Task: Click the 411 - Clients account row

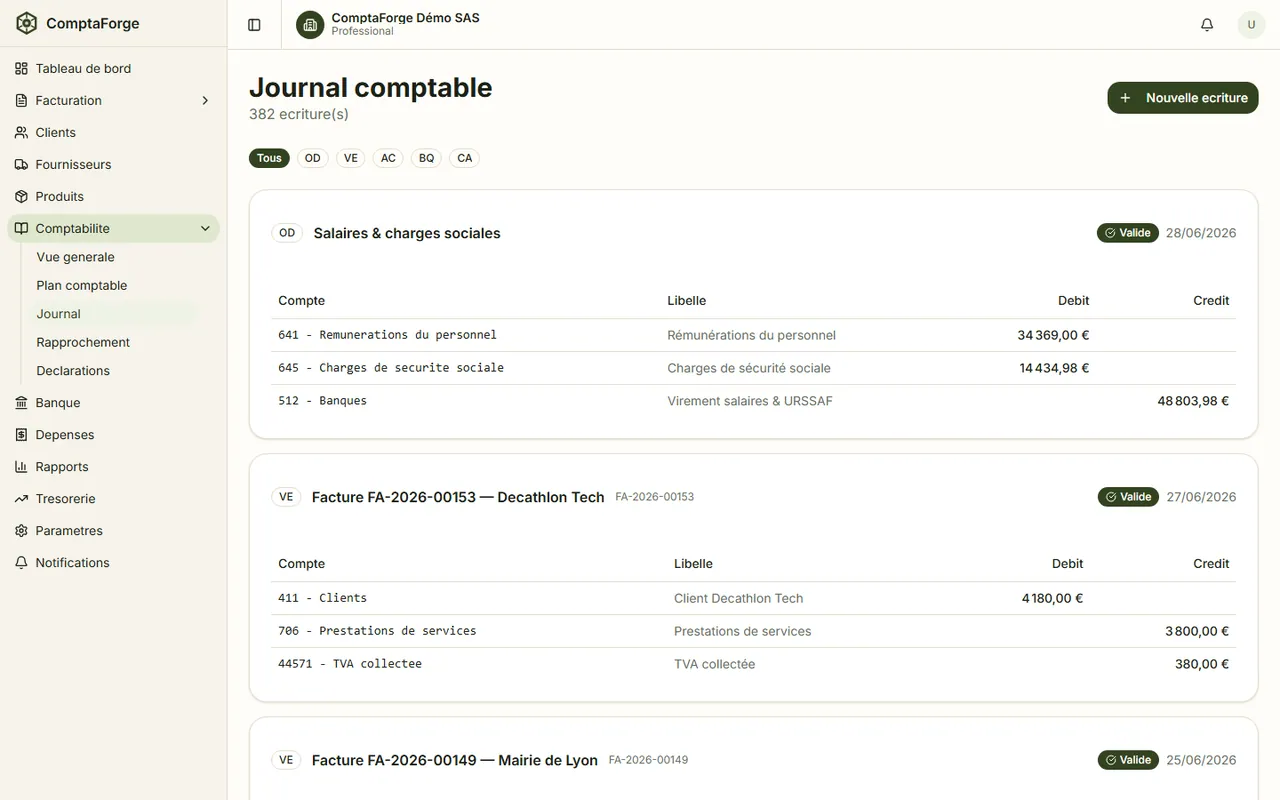Action: point(754,598)
